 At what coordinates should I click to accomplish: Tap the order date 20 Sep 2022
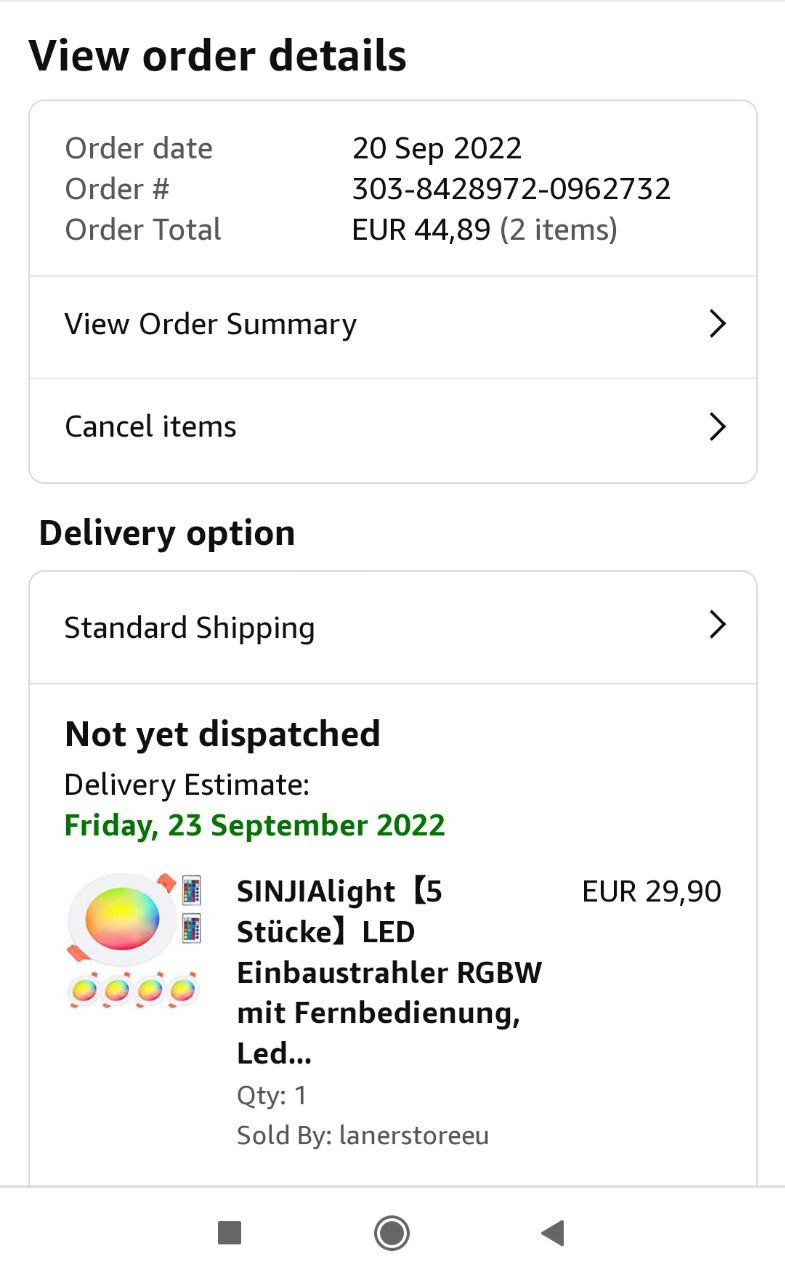pyautogui.click(x=437, y=148)
